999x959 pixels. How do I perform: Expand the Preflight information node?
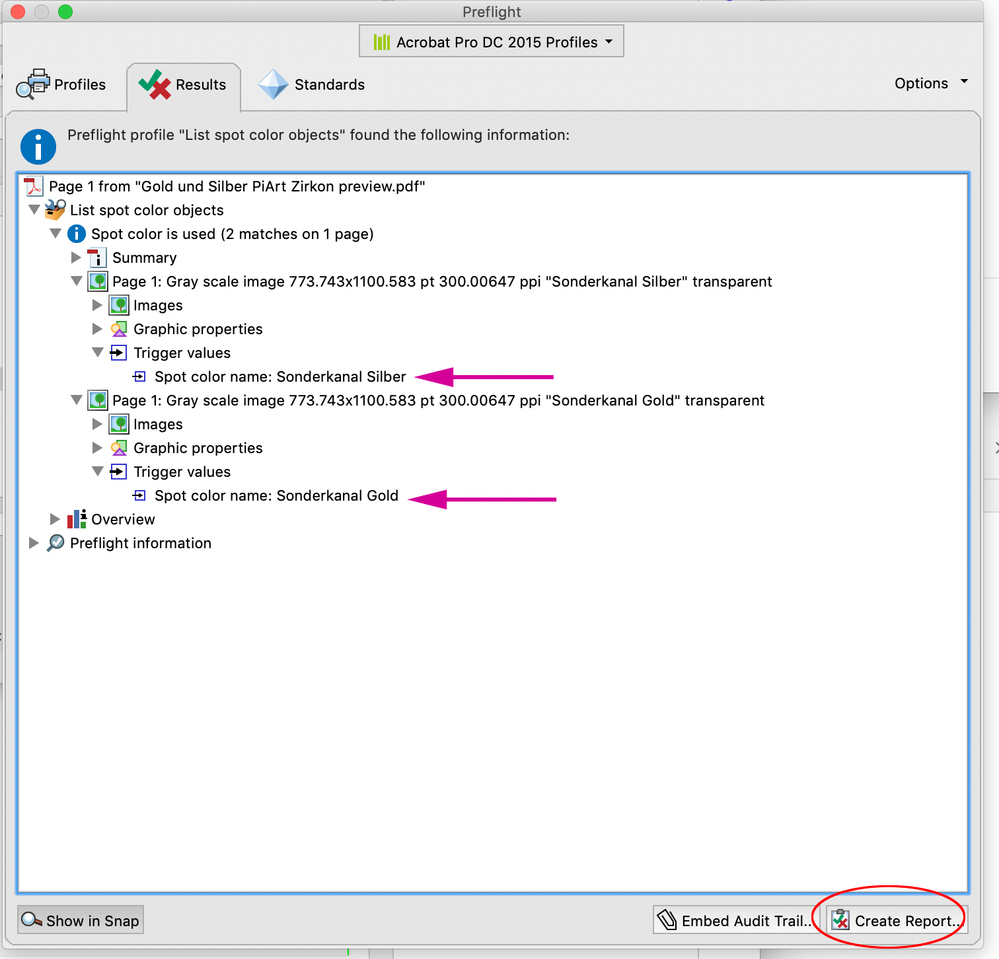(34, 543)
